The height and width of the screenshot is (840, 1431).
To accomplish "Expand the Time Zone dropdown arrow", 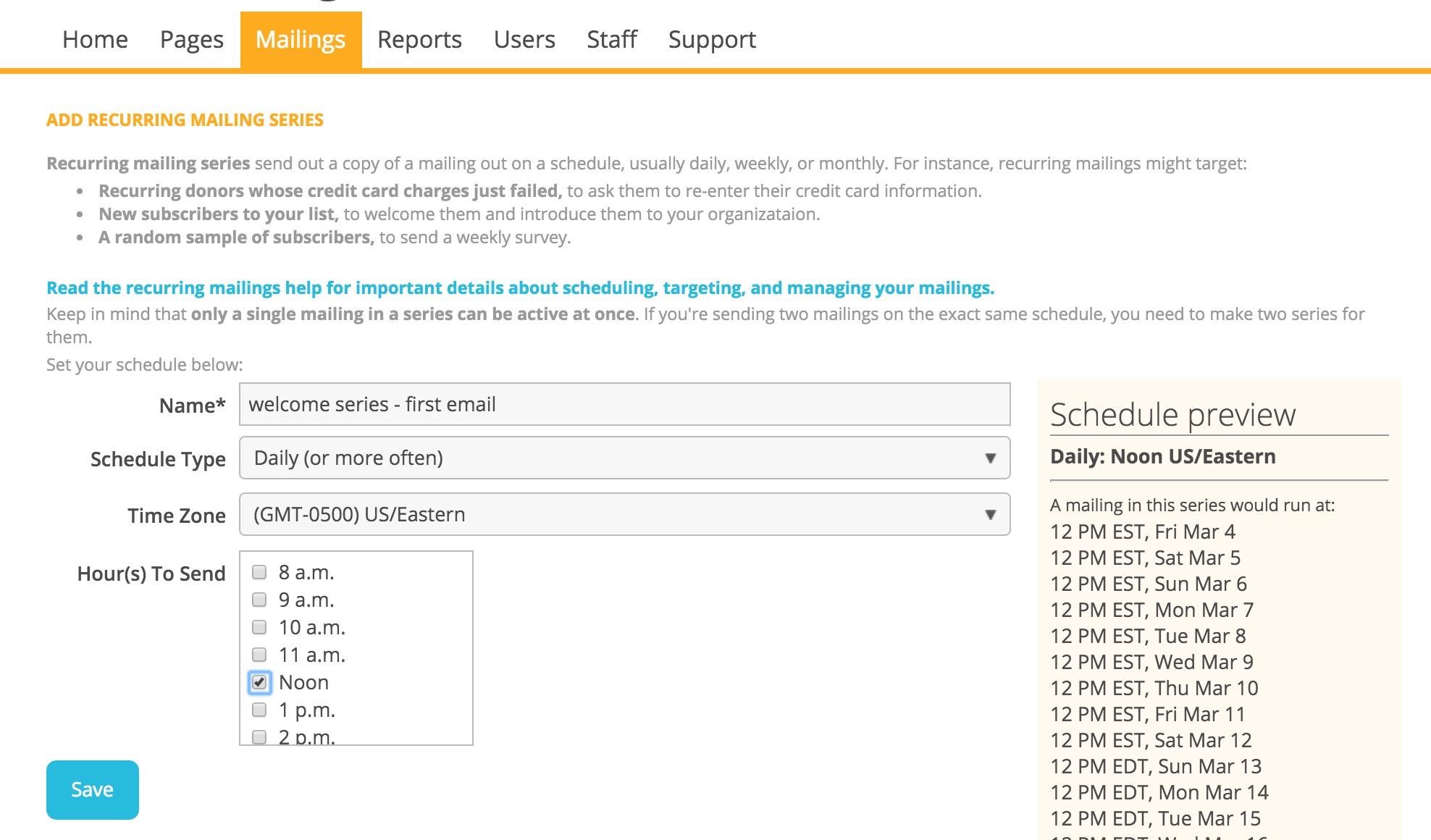I will 990,514.
